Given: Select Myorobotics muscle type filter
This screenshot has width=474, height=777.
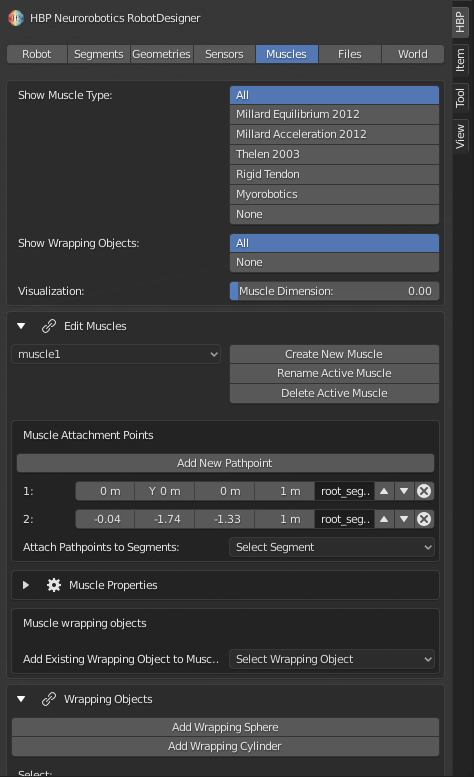Looking at the screenshot, I should 334,194.
